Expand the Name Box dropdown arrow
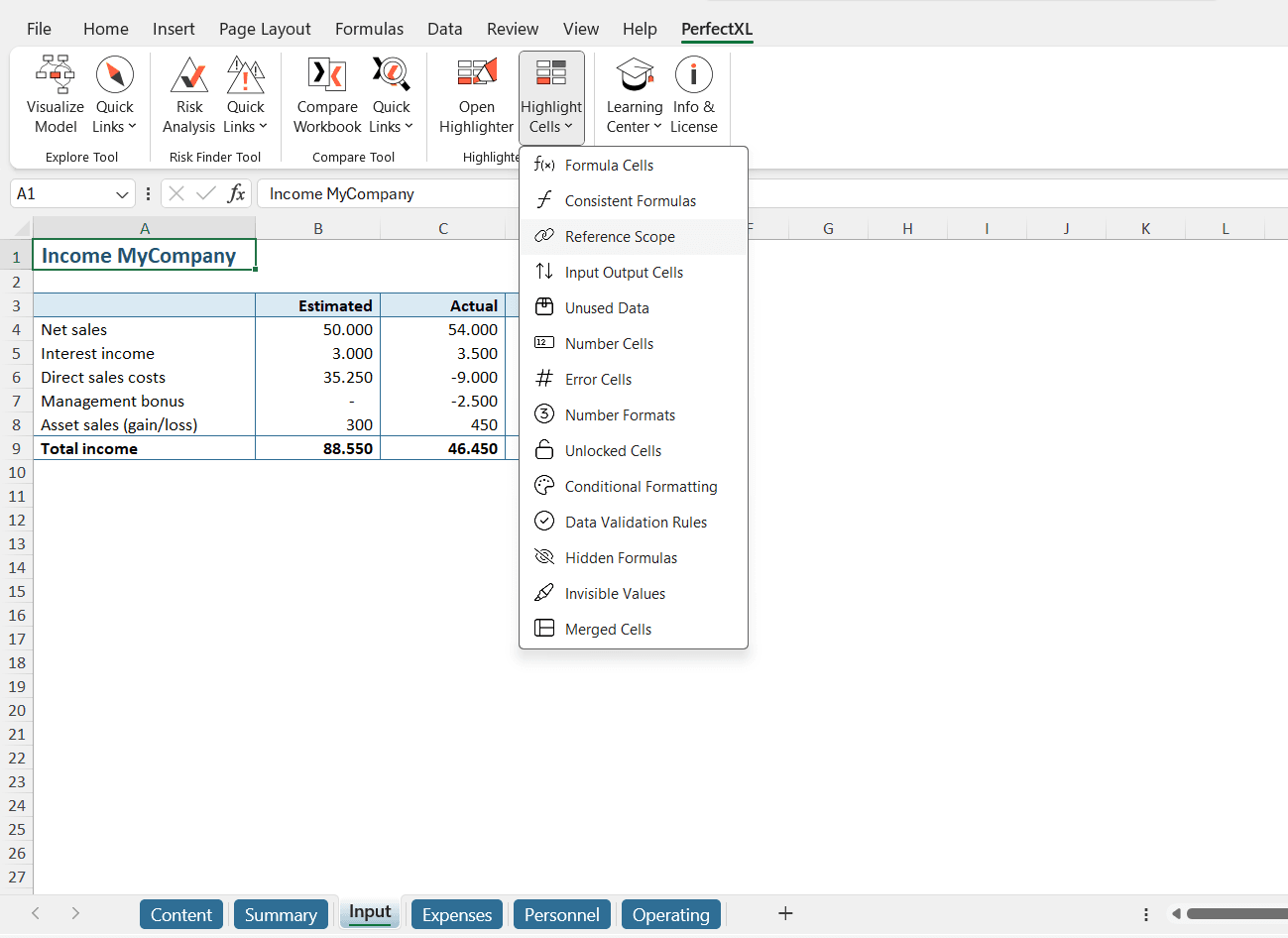Viewport: 1288px width, 938px height. (122, 194)
